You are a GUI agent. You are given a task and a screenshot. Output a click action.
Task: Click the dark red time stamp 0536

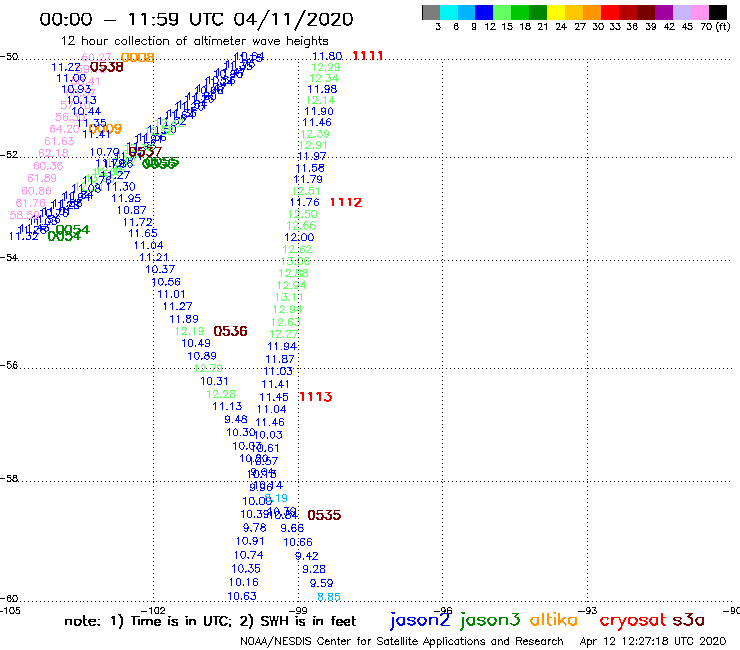[230, 331]
